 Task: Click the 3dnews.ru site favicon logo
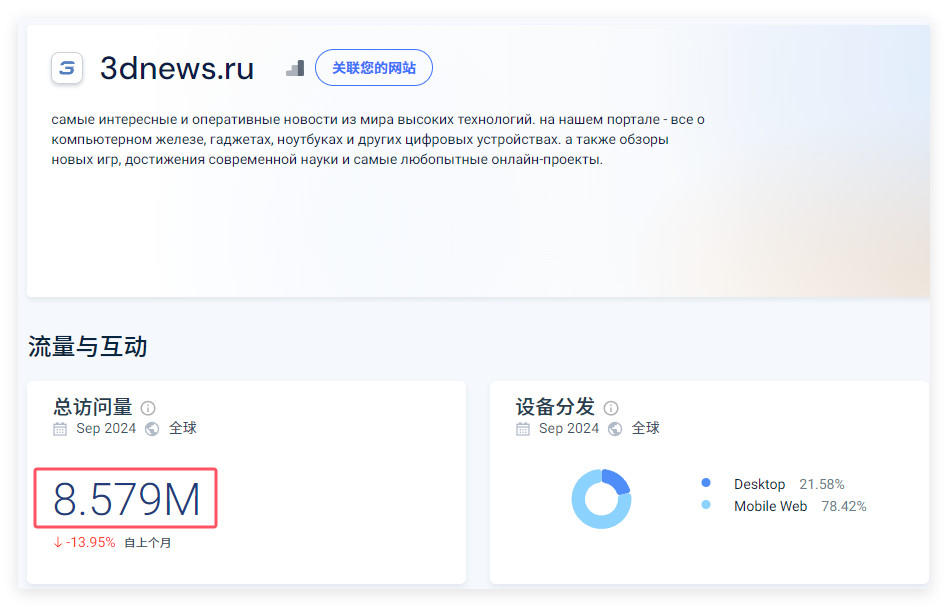67,68
